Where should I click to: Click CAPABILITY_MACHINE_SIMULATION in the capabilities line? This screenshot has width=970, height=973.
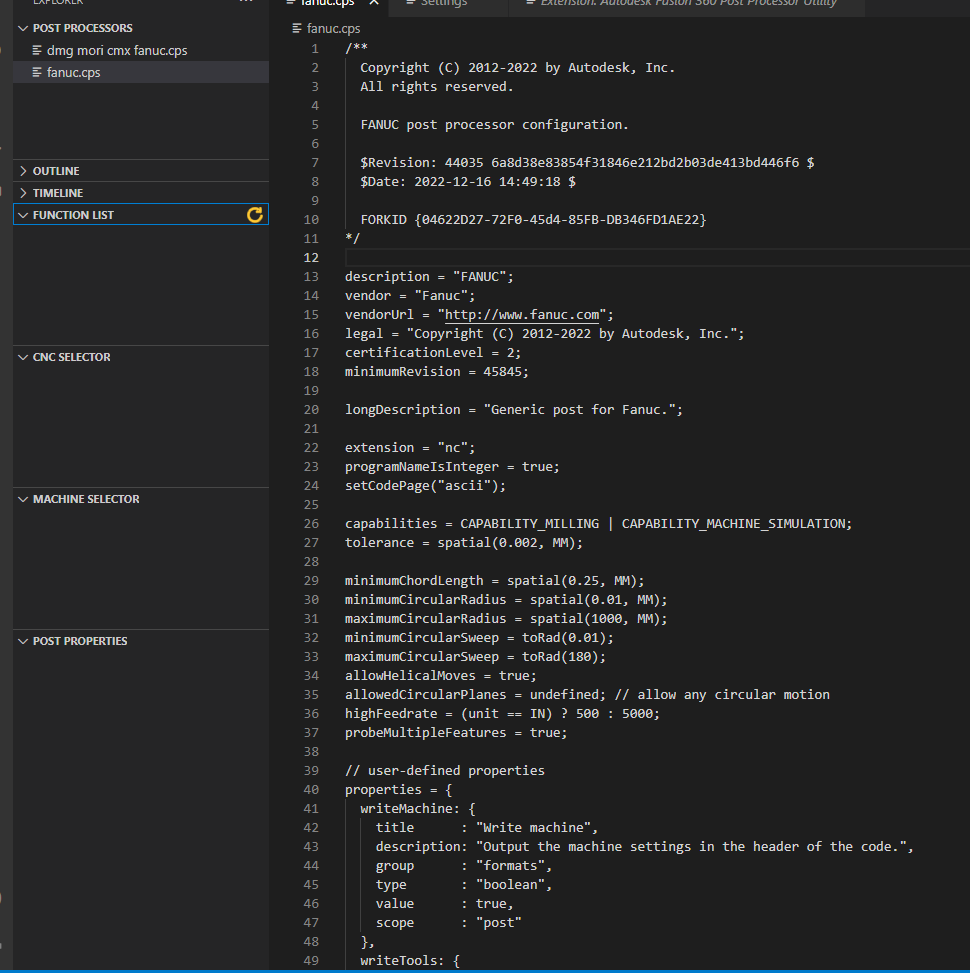click(733, 524)
